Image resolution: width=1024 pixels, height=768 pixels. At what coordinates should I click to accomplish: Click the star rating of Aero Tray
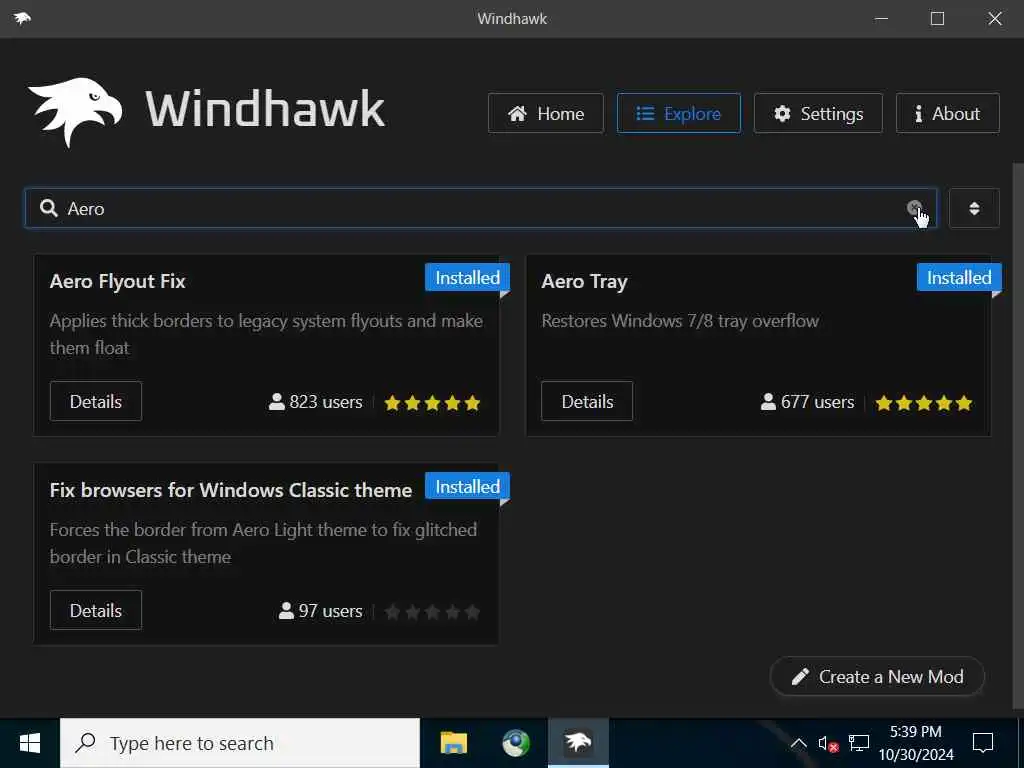click(x=924, y=403)
